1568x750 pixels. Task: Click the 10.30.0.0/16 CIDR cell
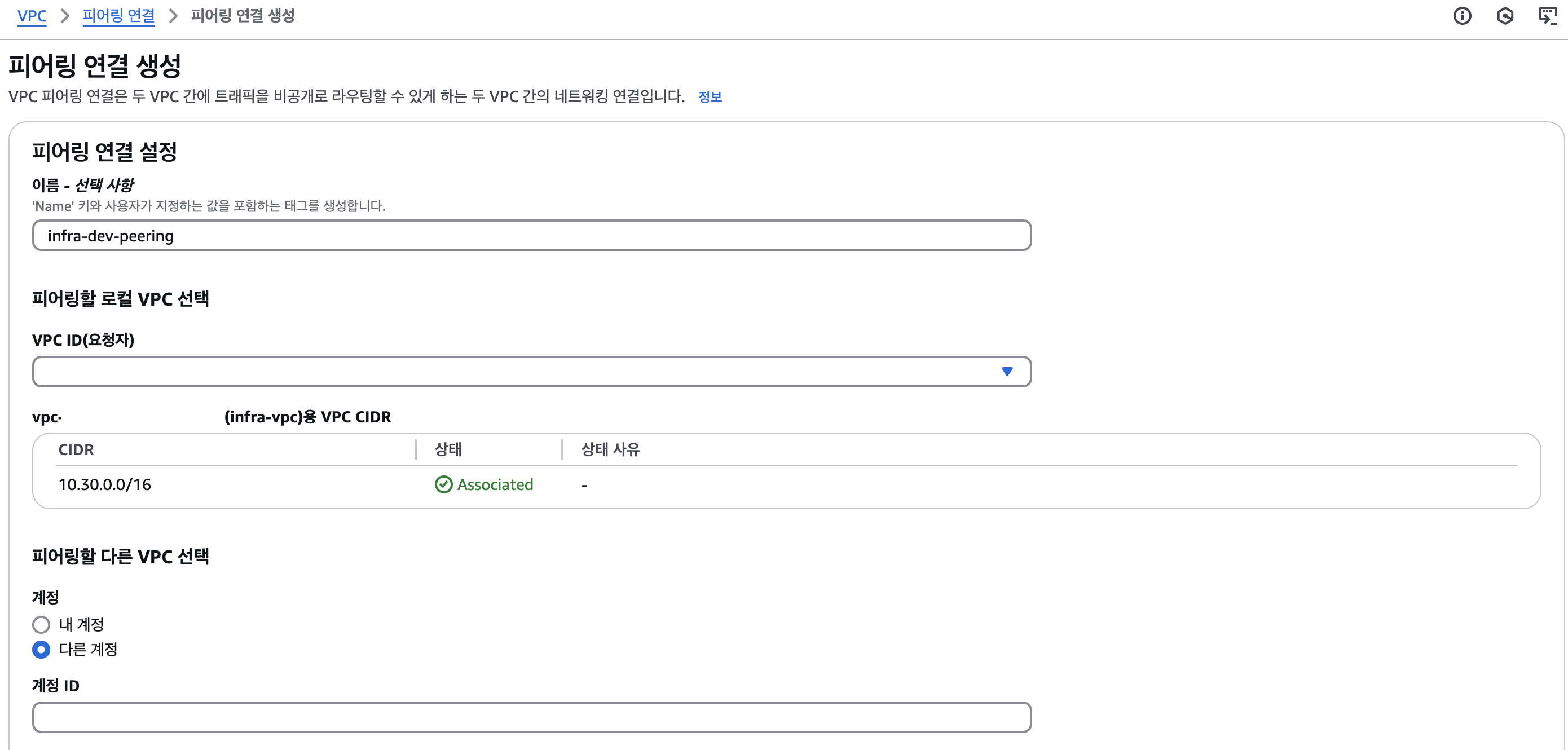(x=105, y=484)
